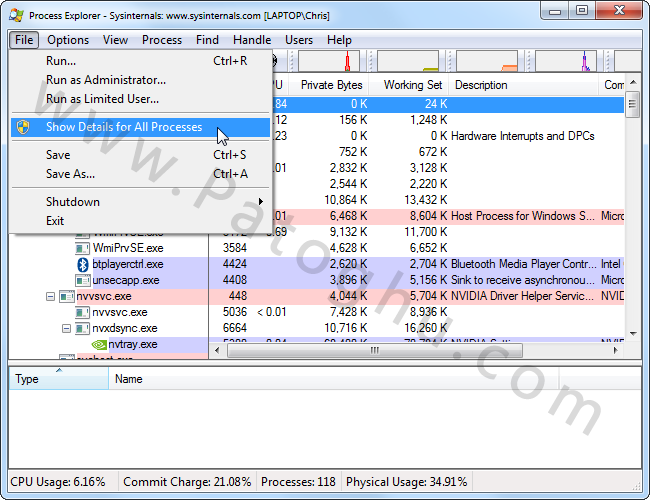
Task: Click the icon beside nvxdsync.exe
Action: pos(84,328)
